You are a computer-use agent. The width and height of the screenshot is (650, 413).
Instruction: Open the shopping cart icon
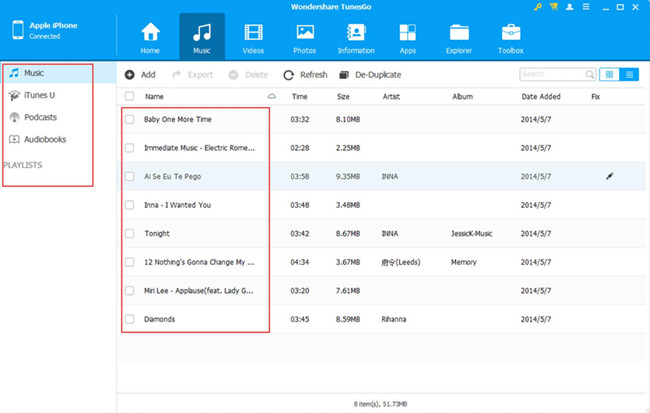pos(554,7)
